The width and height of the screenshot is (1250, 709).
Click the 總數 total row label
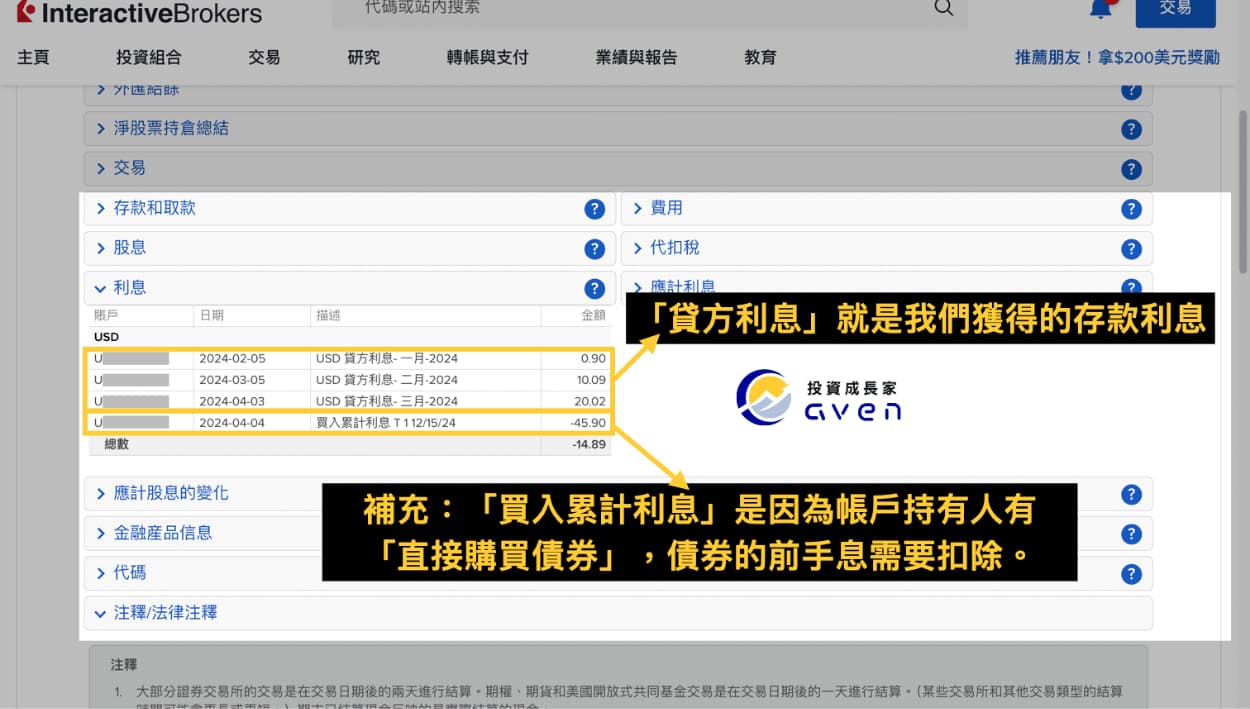coord(117,444)
